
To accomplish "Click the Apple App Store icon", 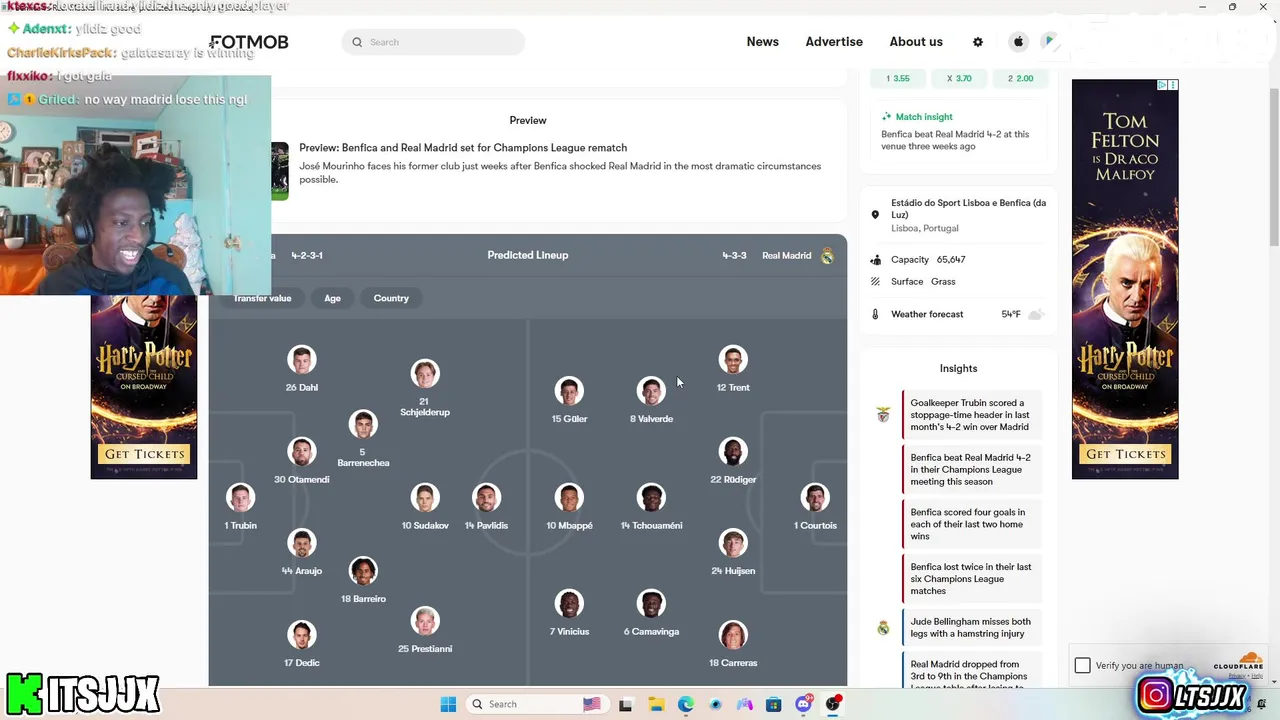I will click(x=1018, y=42).
